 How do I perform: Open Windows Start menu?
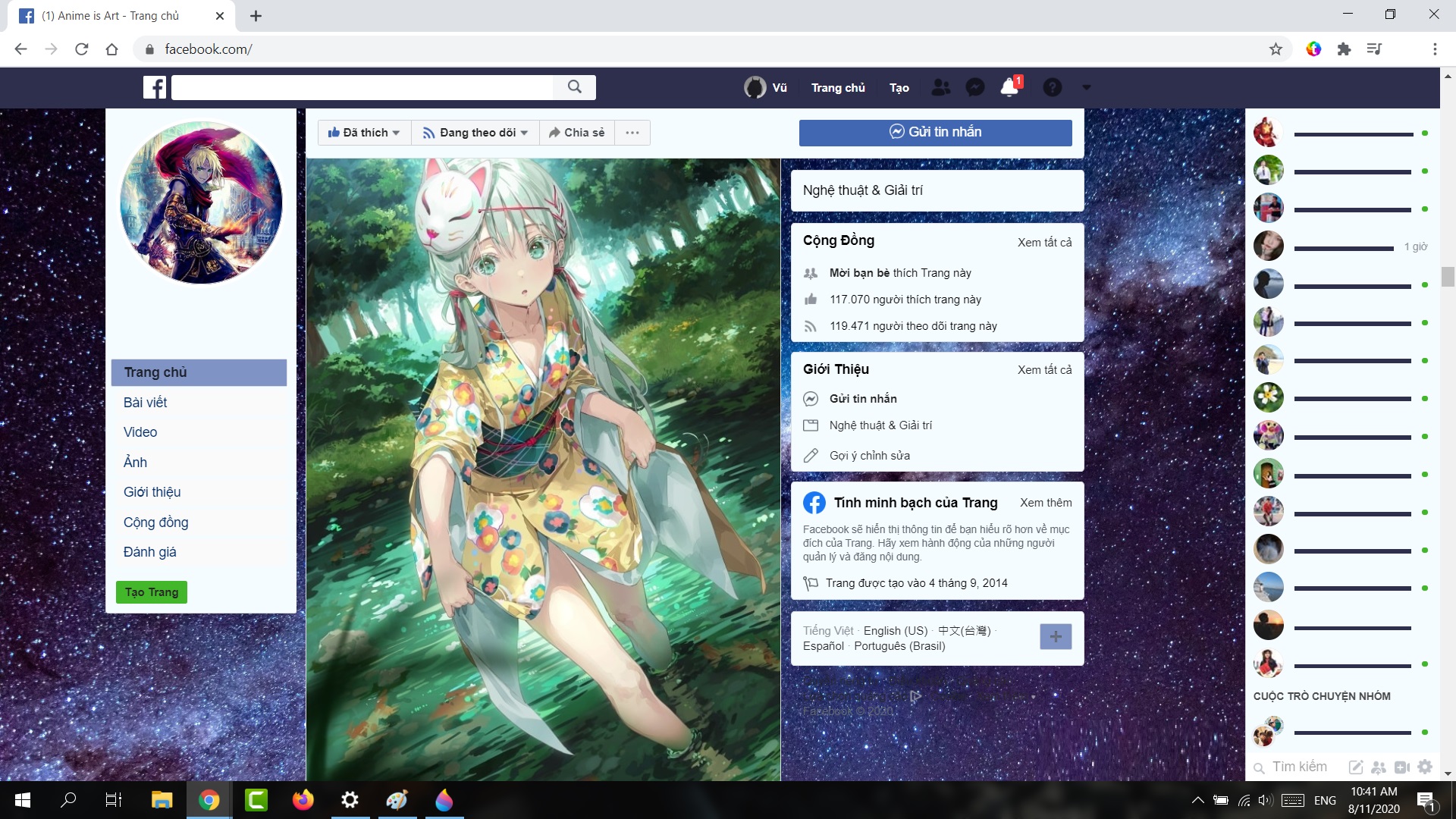pos(23,800)
